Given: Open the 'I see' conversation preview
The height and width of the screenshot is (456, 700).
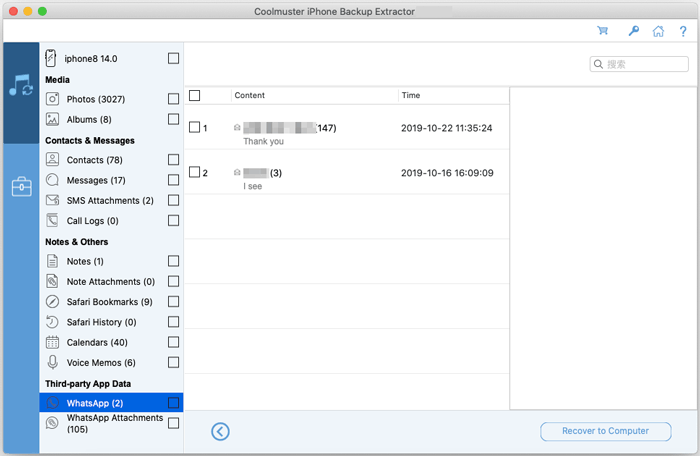Looking at the screenshot, I should [253, 186].
